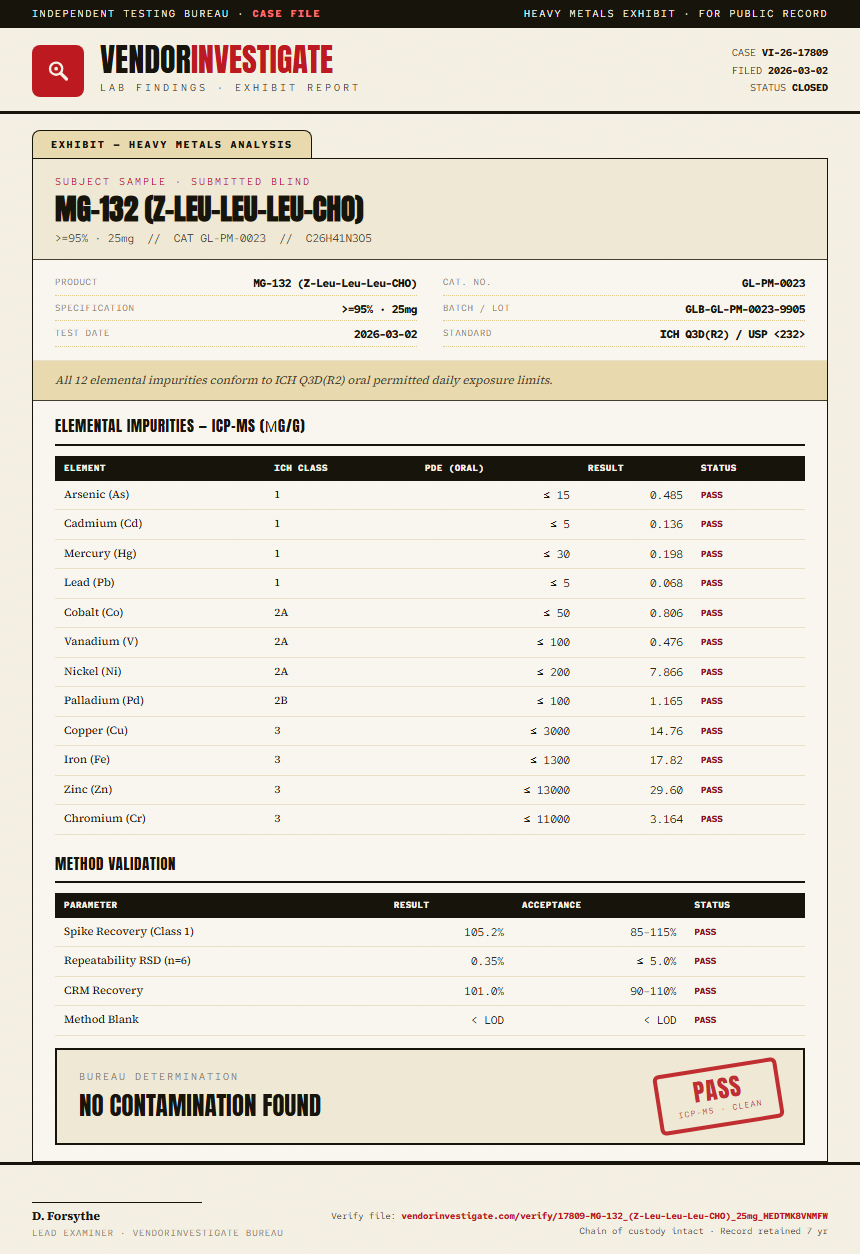Click the RESULT header in elemental table
Viewport: 860px width, 1254px height.
click(x=606, y=468)
